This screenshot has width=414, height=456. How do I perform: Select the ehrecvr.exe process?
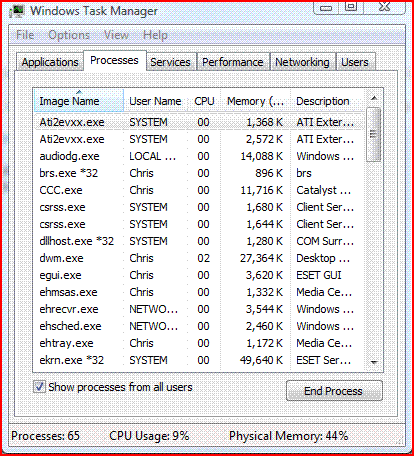tap(199, 309)
